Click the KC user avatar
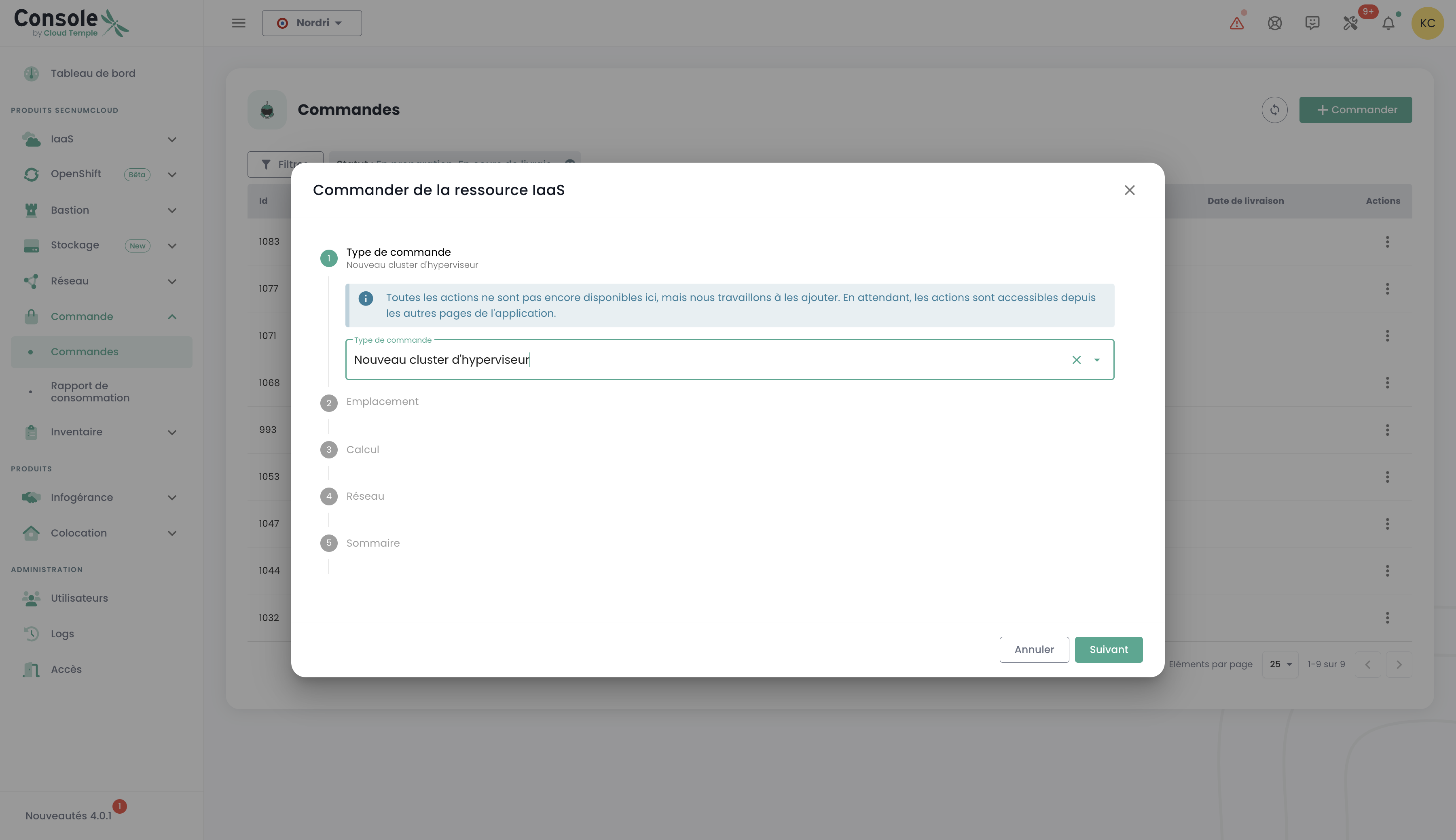 [1427, 23]
